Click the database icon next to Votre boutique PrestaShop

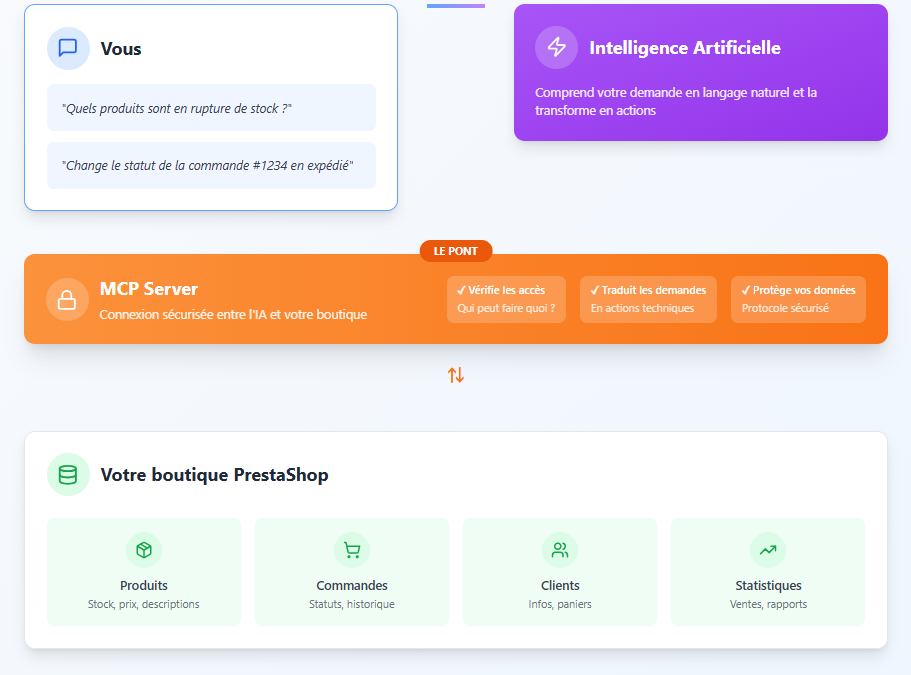[68, 474]
